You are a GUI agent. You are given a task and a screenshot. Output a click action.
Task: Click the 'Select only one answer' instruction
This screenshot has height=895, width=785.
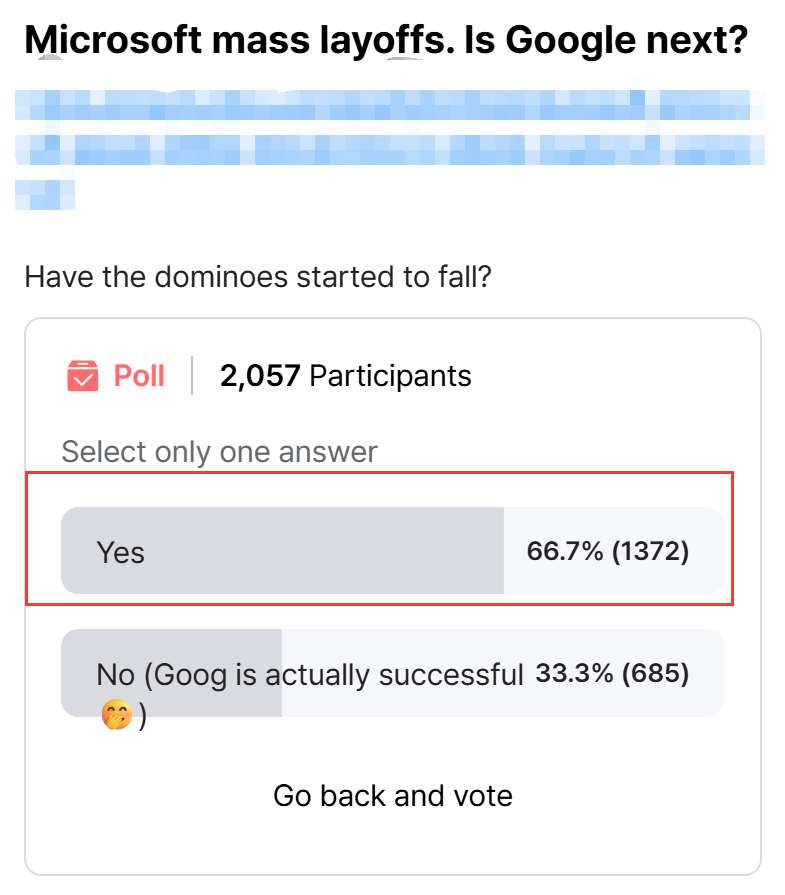click(220, 452)
